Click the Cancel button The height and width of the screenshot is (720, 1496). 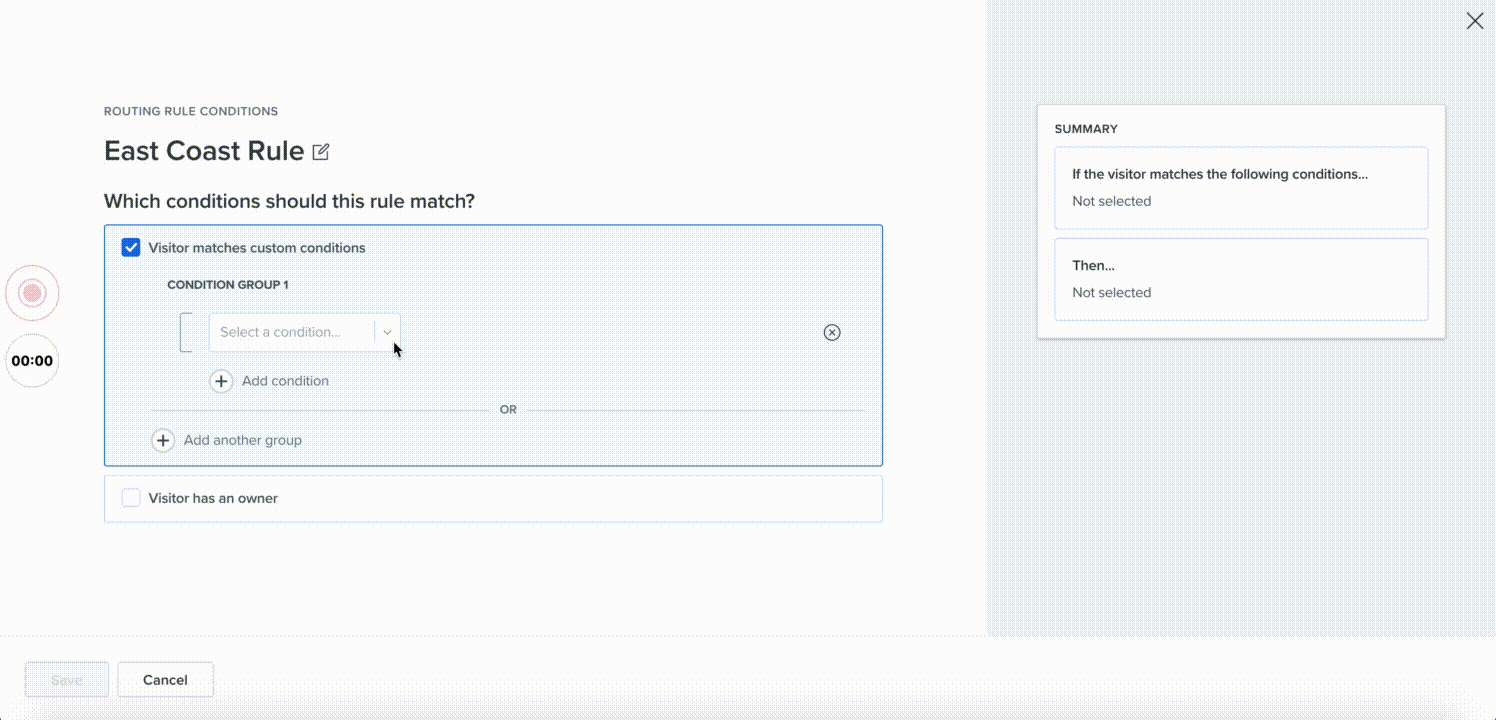(x=165, y=680)
